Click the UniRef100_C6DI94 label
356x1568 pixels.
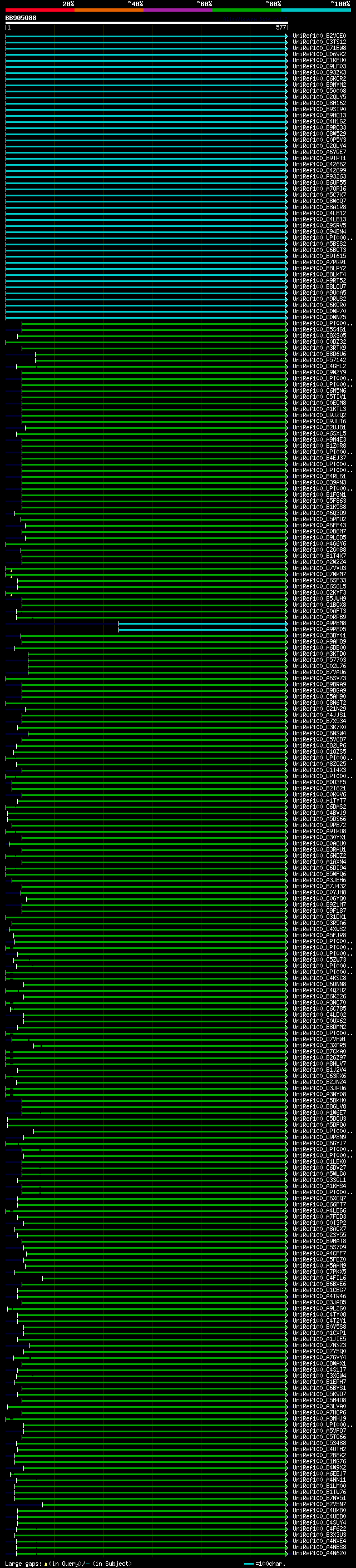pyautogui.click(x=319, y=868)
